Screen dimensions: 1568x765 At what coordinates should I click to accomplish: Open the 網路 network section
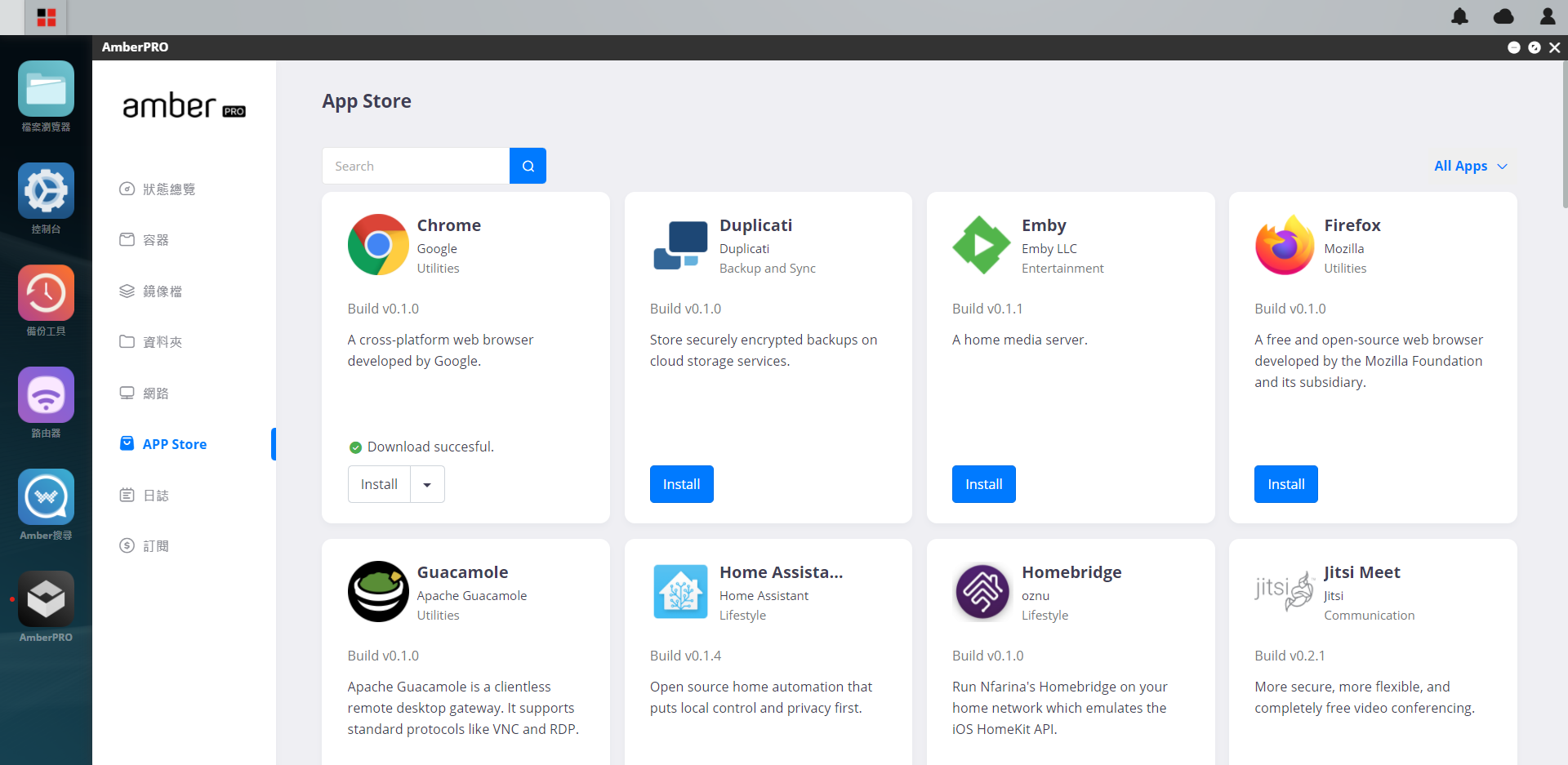145,394
